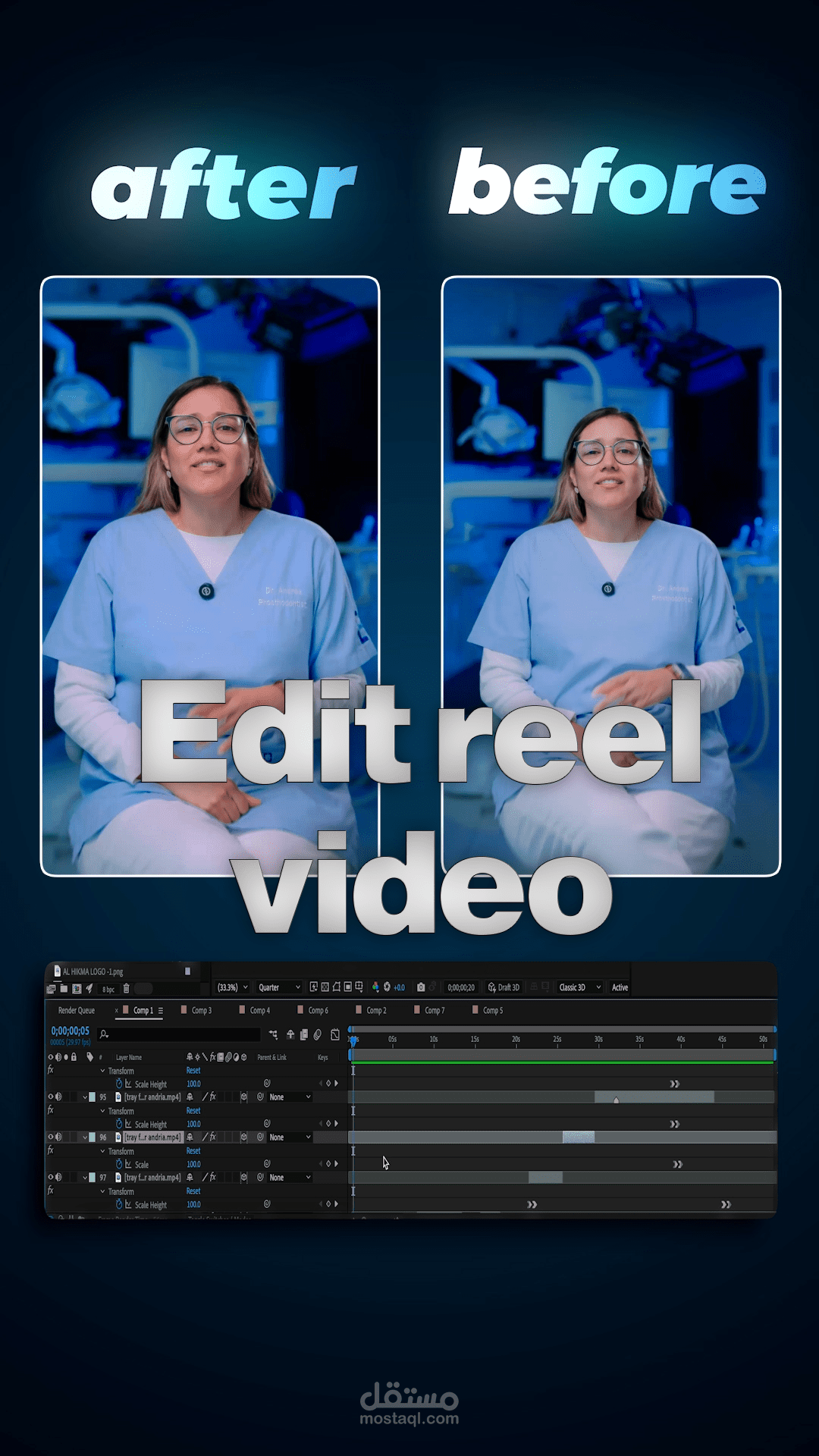Add keyframe diamond on the Scale row
Viewport: 819px width, 1456px height.
pos(328,1163)
